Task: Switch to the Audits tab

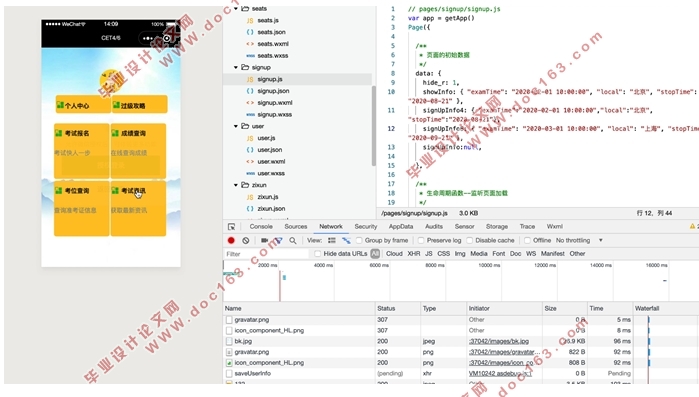Action: 434,226
